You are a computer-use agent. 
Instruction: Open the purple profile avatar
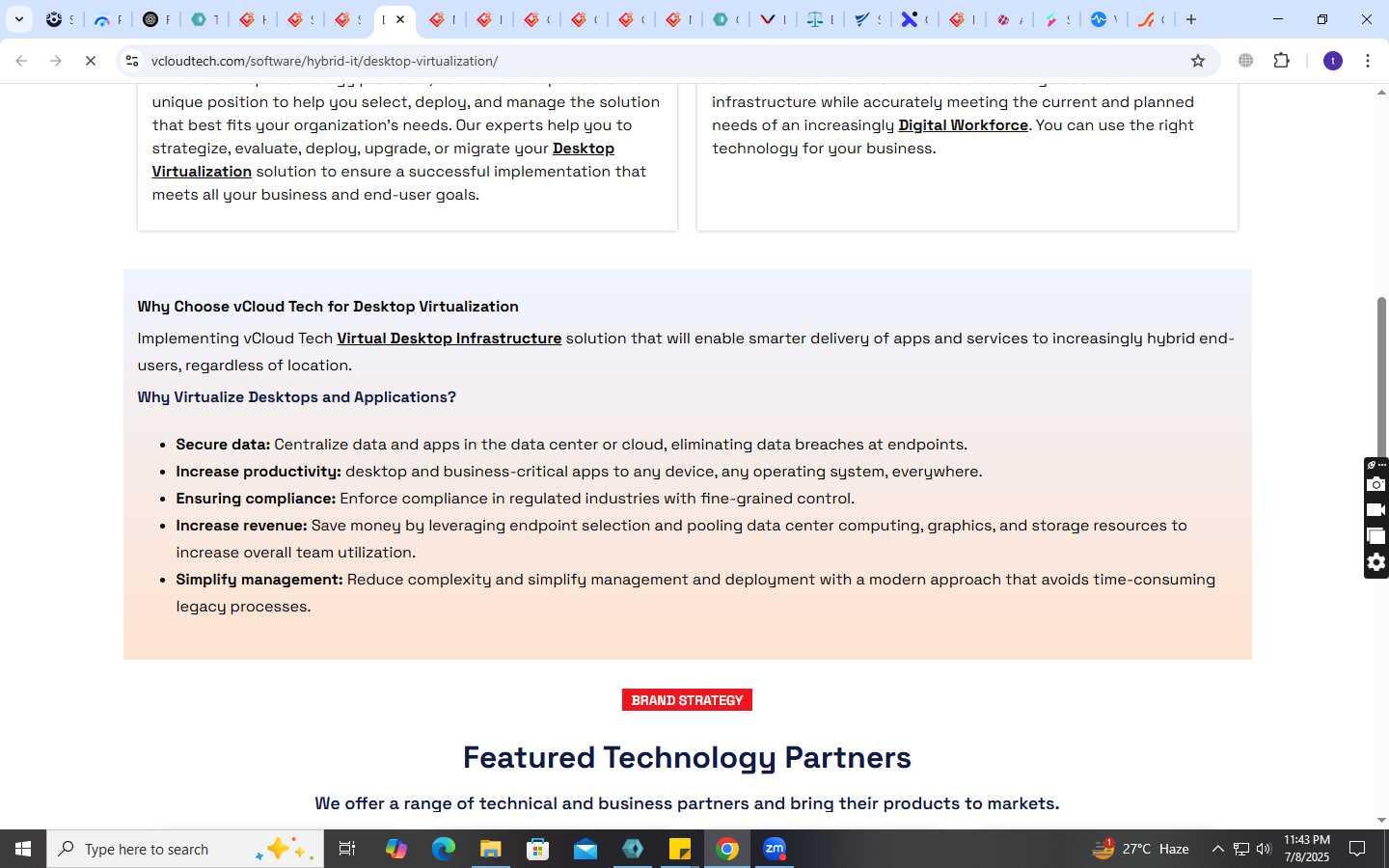point(1333,61)
